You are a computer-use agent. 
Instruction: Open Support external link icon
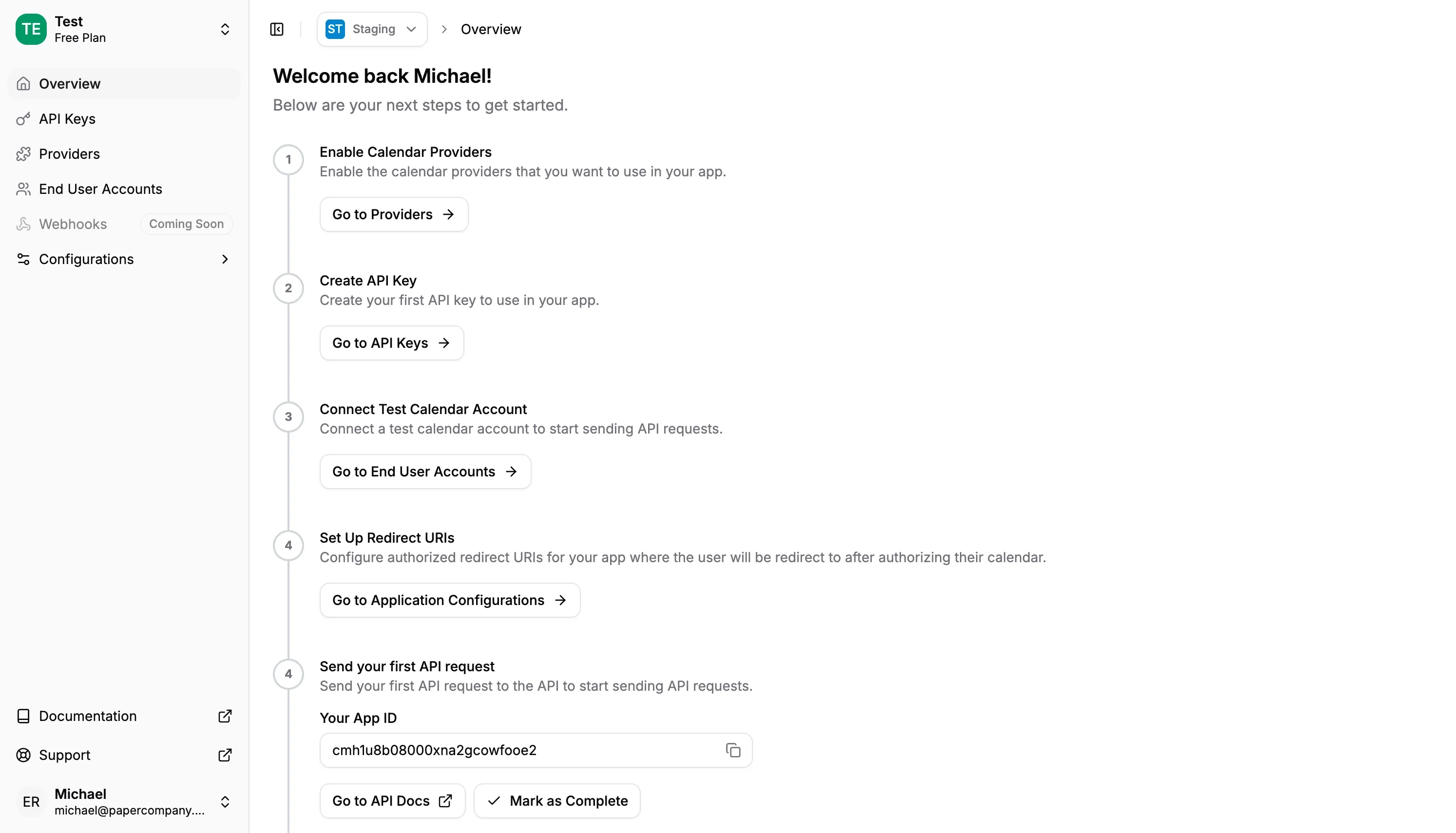[x=225, y=755]
